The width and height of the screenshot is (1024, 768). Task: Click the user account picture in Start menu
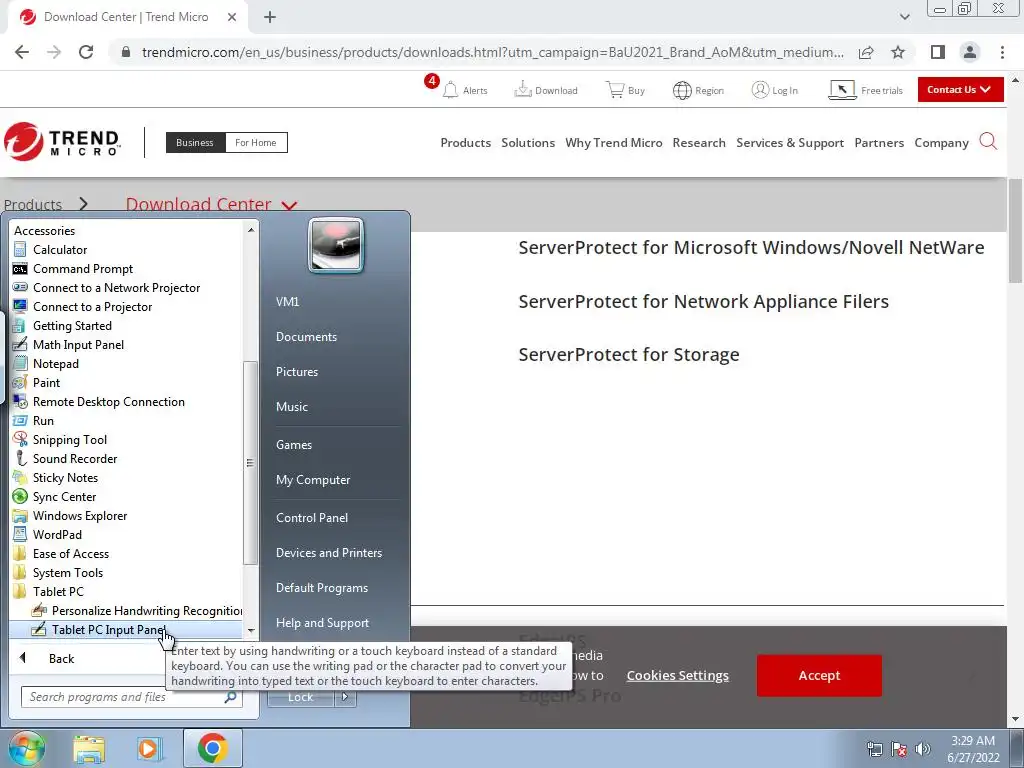336,245
